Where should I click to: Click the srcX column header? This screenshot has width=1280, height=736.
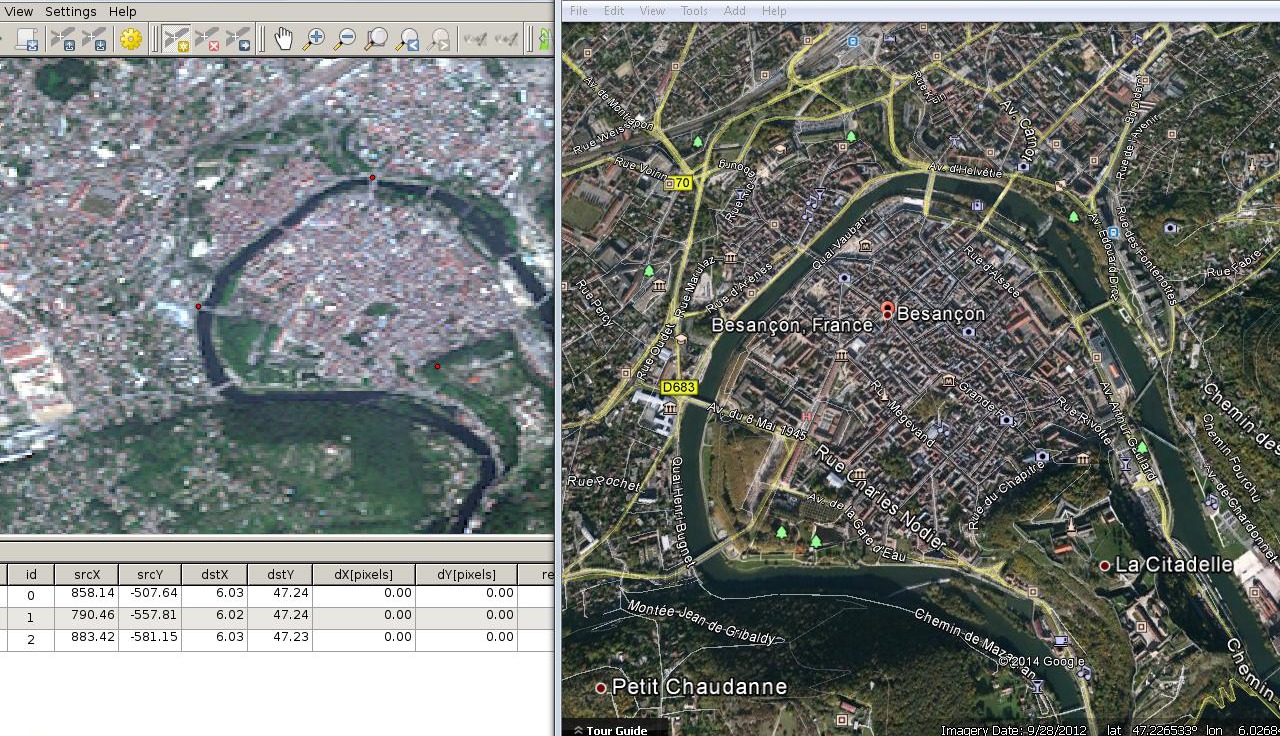coord(87,574)
